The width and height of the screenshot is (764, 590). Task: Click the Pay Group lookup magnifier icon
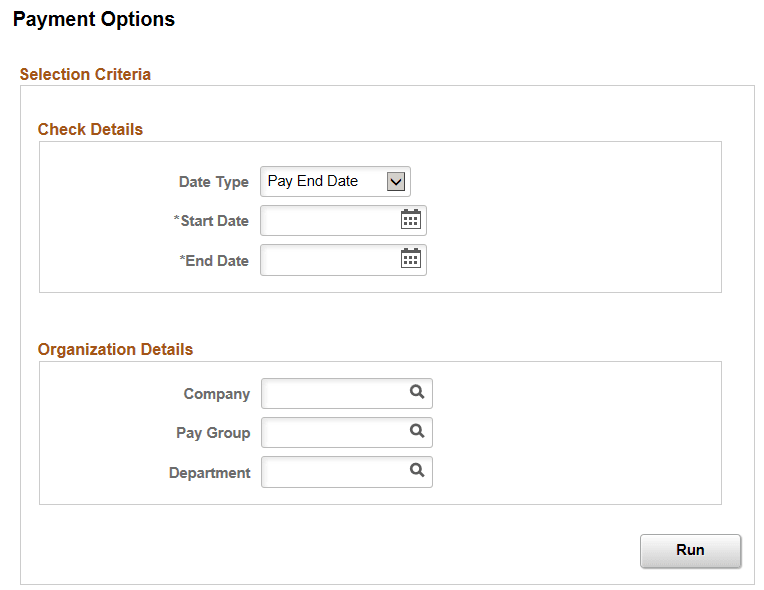click(x=417, y=432)
